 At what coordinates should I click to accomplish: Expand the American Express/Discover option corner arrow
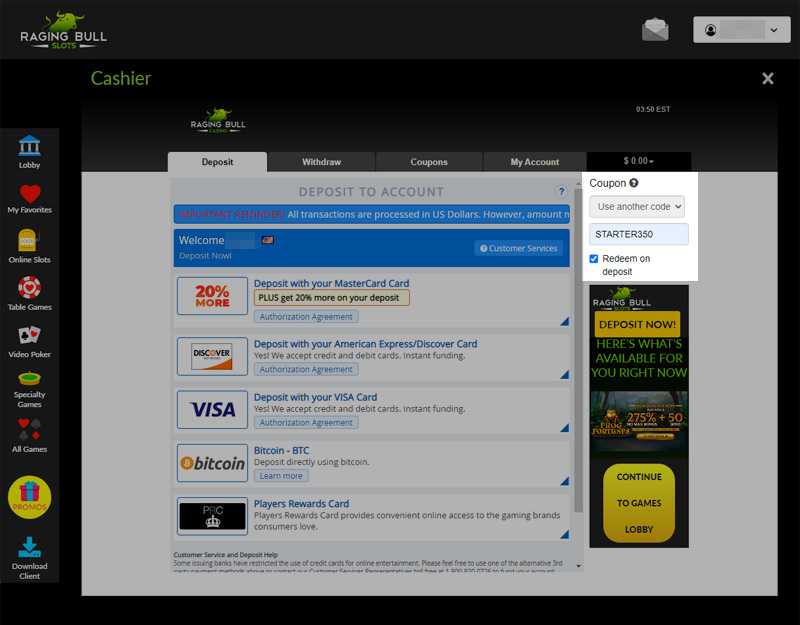pyautogui.click(x=564, y=374)
